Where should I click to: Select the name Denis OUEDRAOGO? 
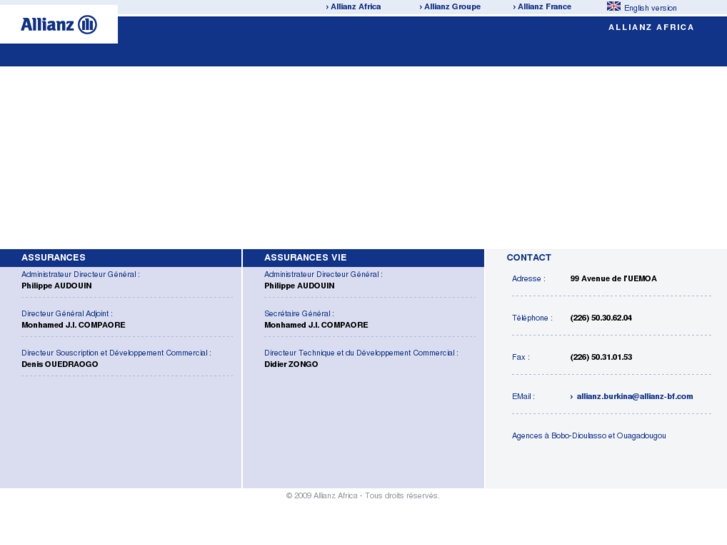tap(60, 364)
